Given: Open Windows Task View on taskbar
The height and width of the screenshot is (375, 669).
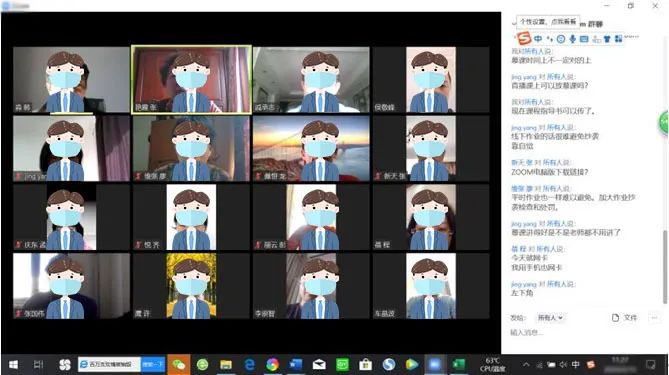Looking at the screenshot, I should [x=38, y=364].
